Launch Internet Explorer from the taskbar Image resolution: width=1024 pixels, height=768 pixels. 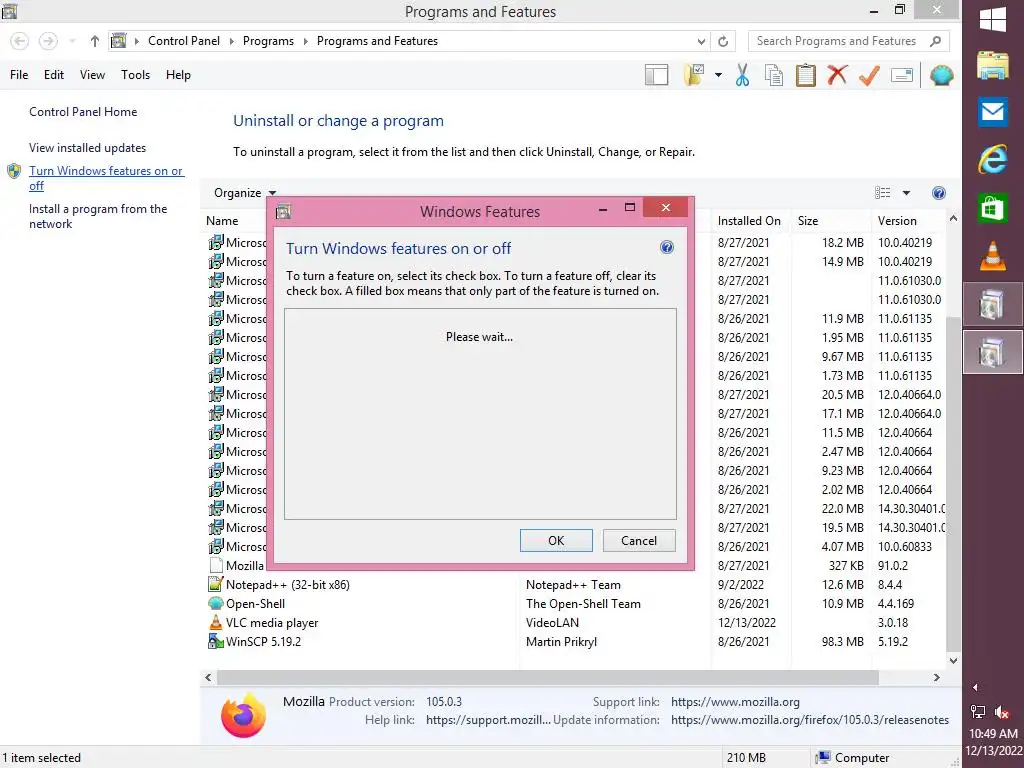[x=993, y=160]
